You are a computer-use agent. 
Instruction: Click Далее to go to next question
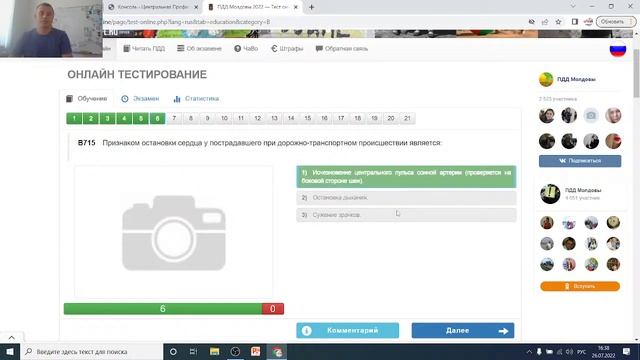tap(463, 331)
